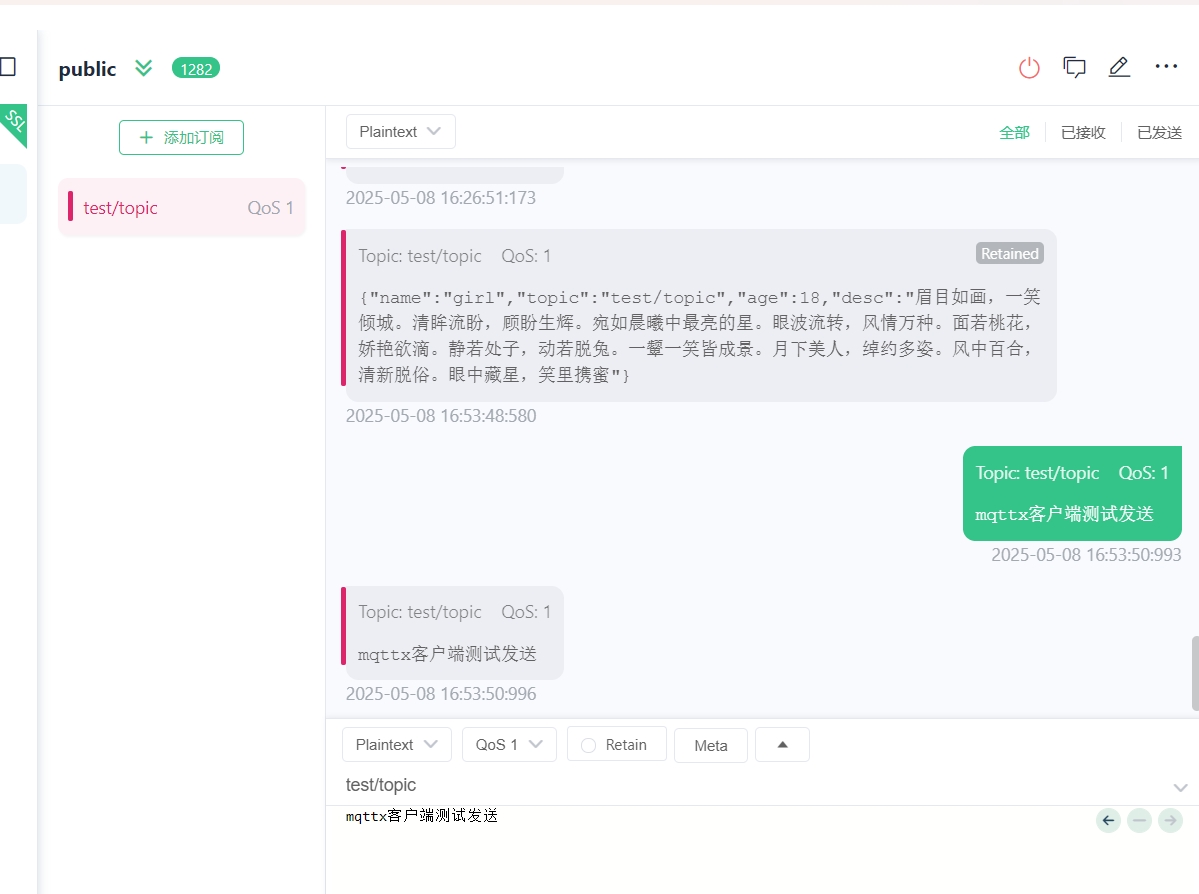Viewport: 1199px width, 894px height.
Task: Expand the public connection chevron
Action: [x=143, y=68]
